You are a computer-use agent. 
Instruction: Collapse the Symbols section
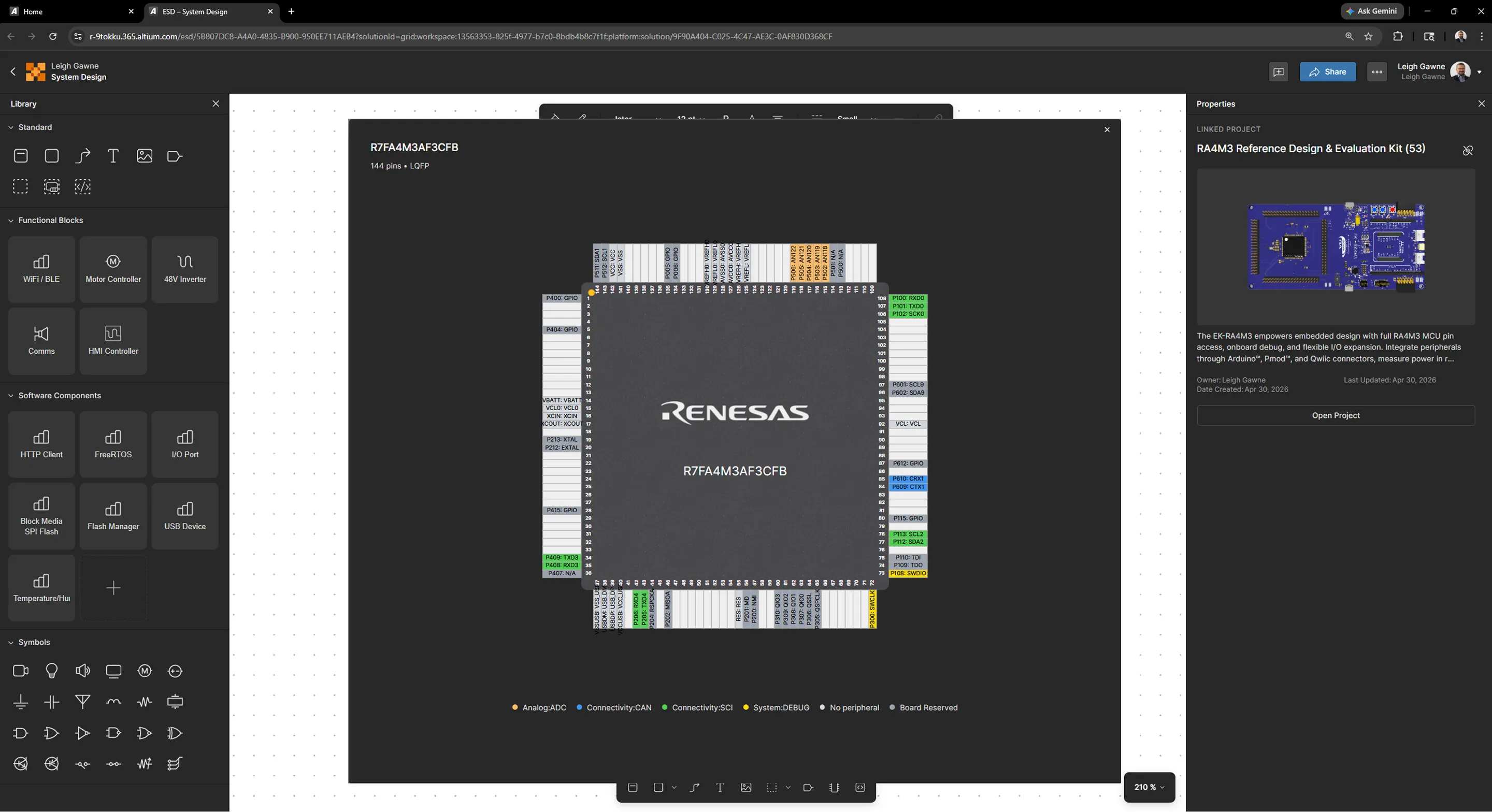tap(11, 642)
